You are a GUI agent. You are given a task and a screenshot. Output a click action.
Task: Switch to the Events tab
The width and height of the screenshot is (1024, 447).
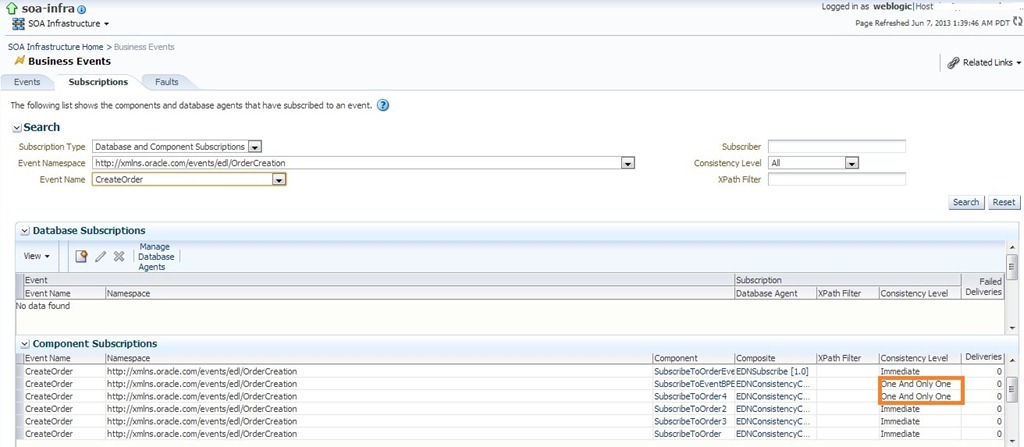[x=27, y=82]
